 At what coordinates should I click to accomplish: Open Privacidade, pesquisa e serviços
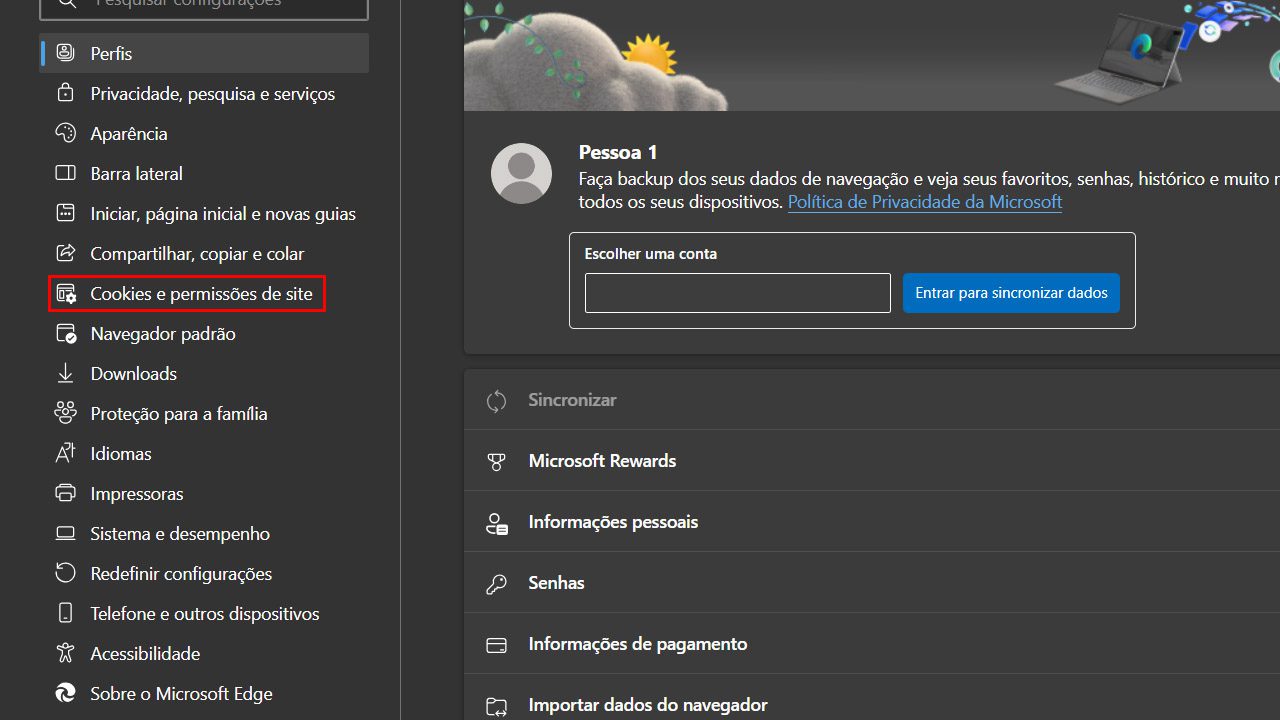[x=204, y=93]
